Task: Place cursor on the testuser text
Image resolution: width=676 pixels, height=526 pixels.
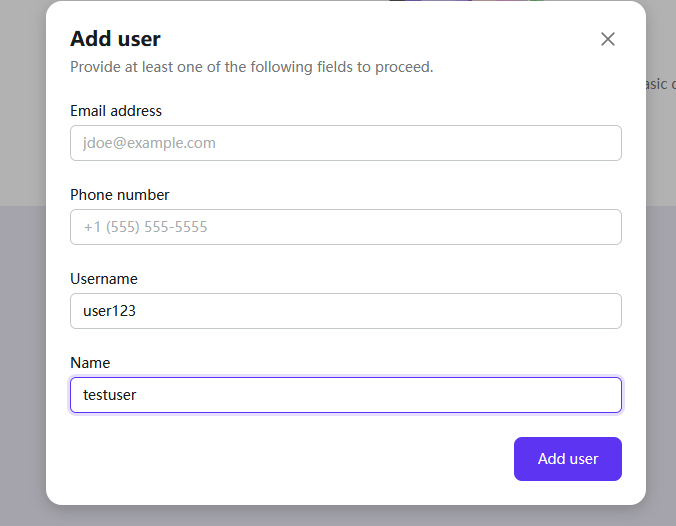Action: point(110,395)
